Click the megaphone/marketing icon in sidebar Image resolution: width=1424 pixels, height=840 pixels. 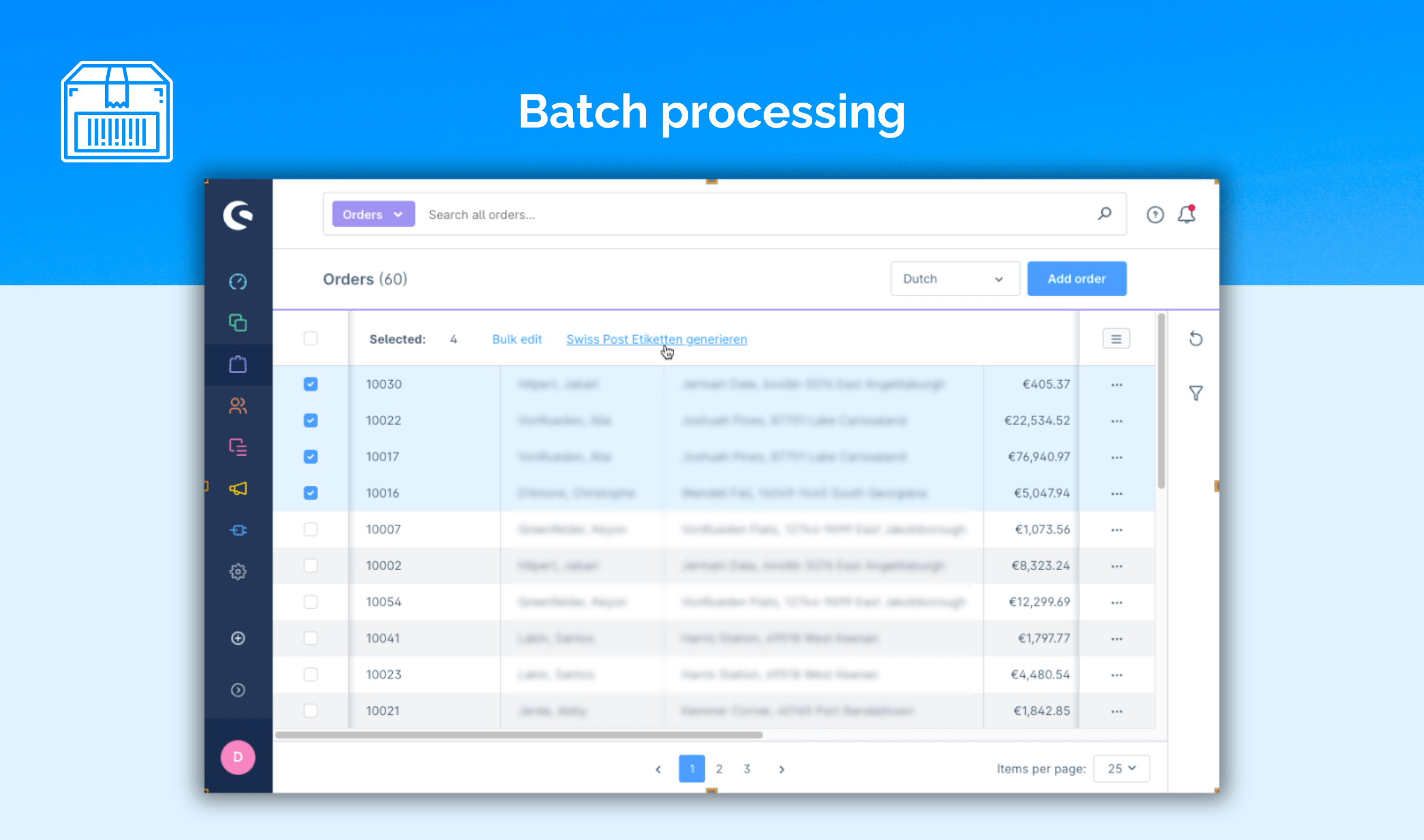tap(239, 488)
